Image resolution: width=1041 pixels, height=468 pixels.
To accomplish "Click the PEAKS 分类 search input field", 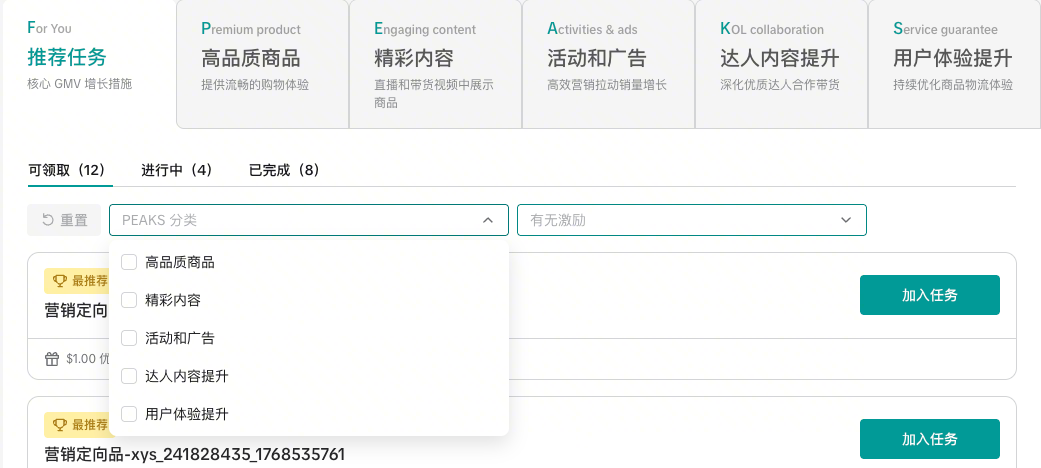I will click(x=295, y=220).
